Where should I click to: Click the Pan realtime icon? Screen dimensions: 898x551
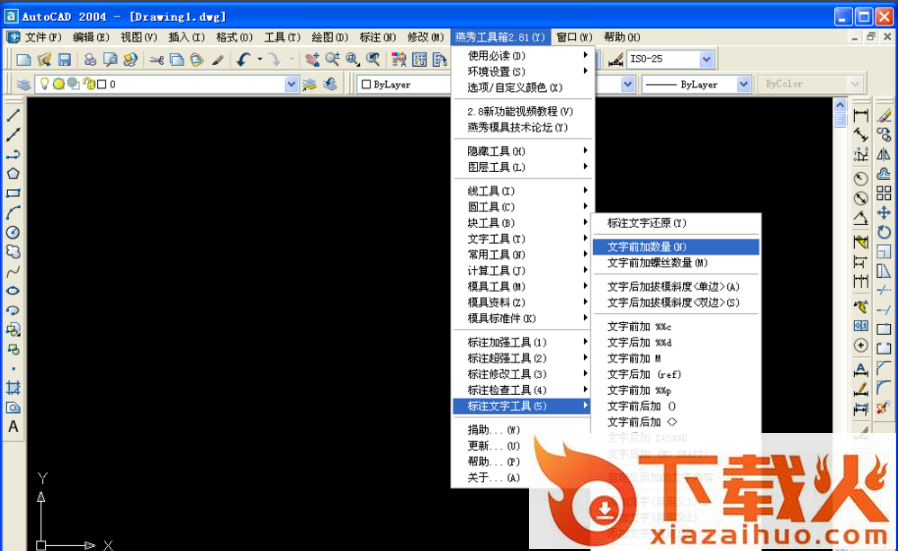tap(312, 59)
